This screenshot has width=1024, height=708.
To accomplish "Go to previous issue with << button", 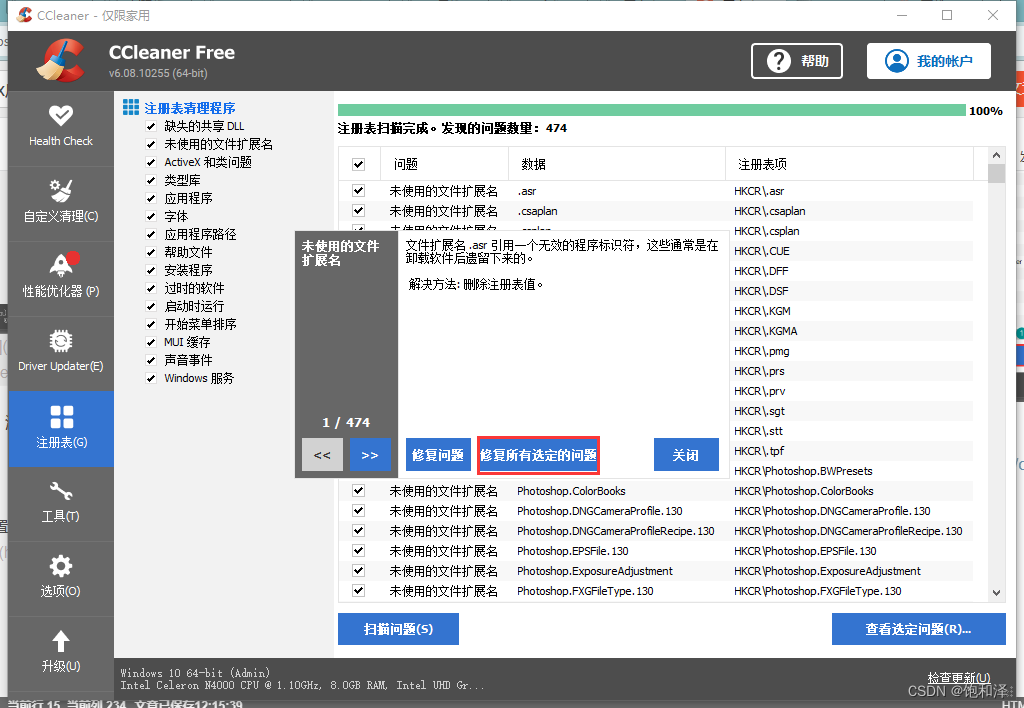I will coord(322,455).
